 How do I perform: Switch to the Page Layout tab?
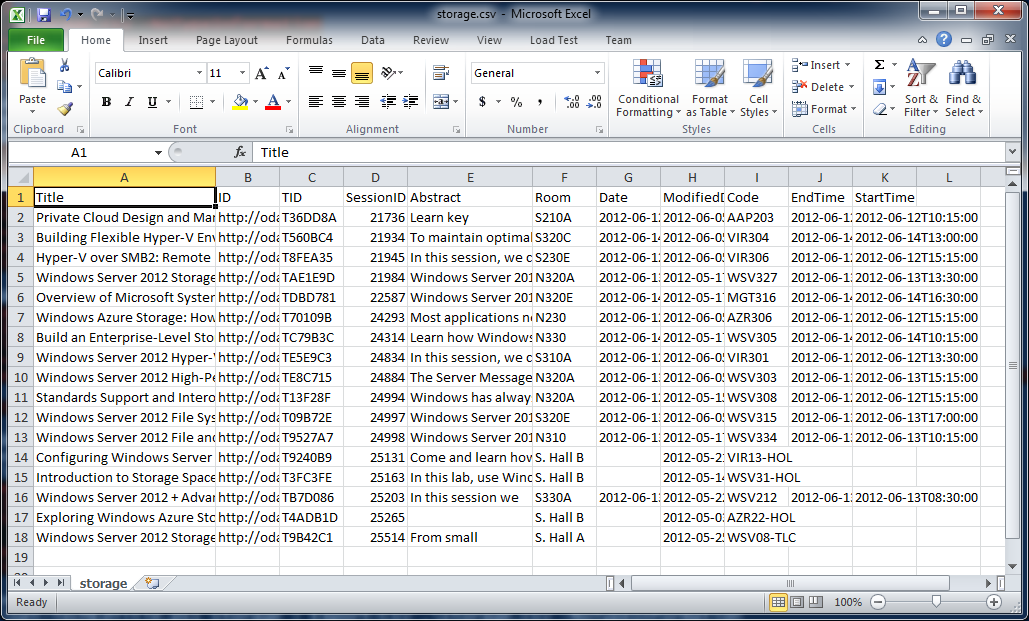click(227, 40)
